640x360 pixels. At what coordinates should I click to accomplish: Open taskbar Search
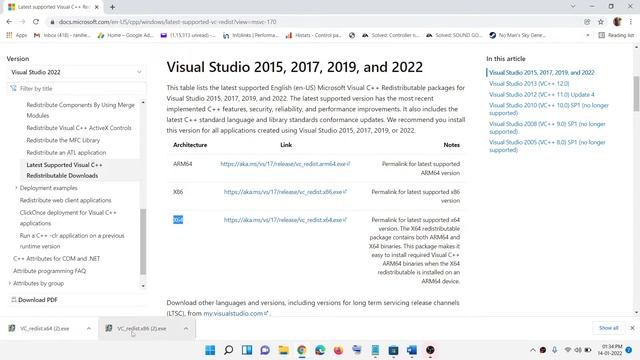click(x=229, y=350)
